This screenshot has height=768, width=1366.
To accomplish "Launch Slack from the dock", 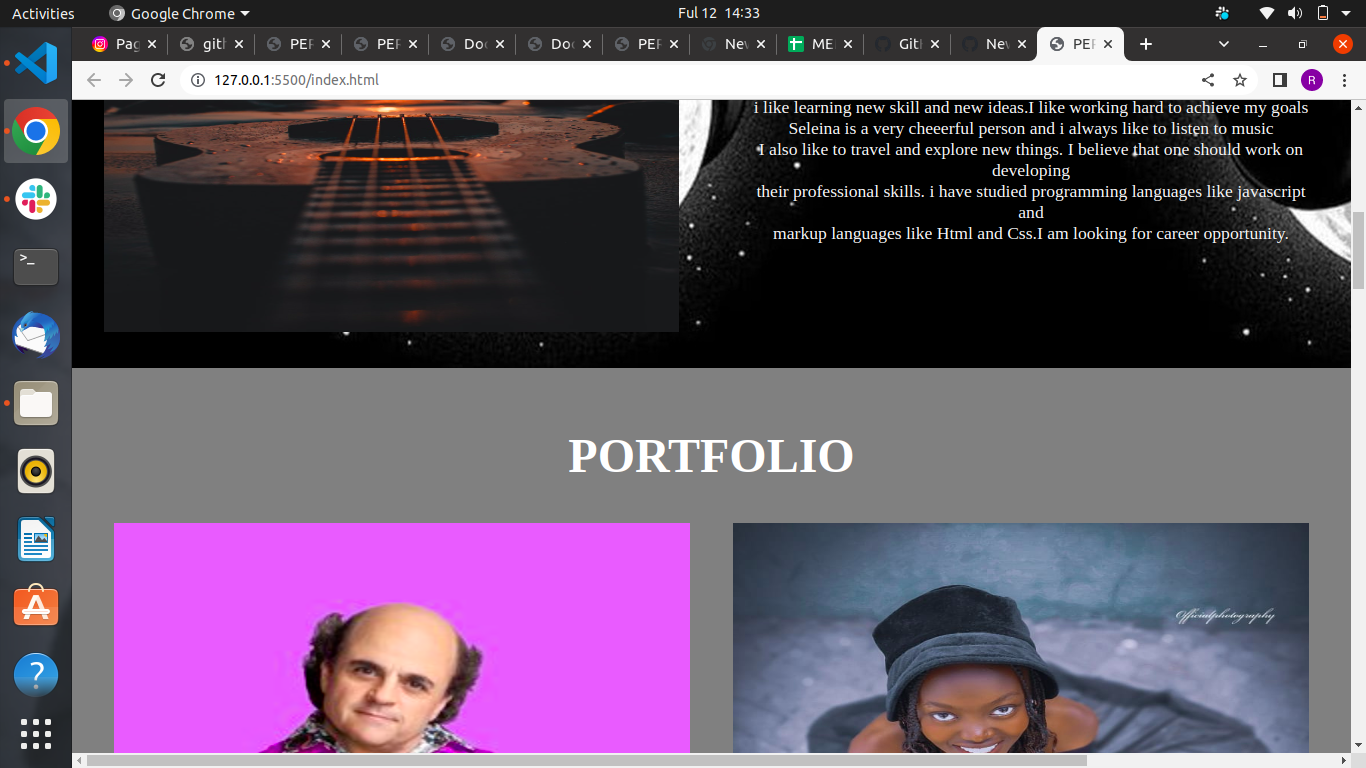I will (36, 199).
